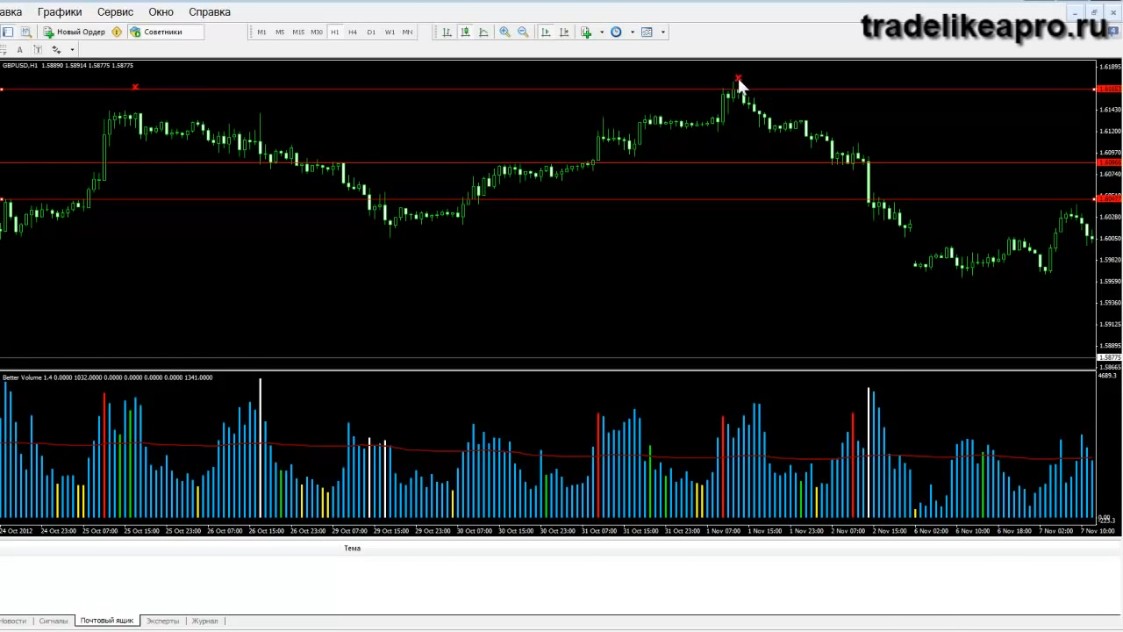Click the text label tool icon
Screen dimensions: 1123x632
pyautogui.click(x=38, y=50)
